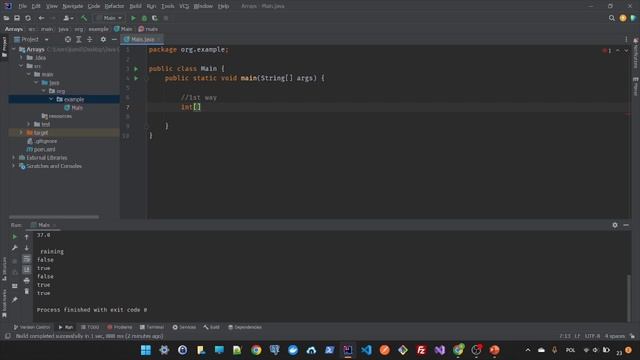Open the Navigate menu
Image resolution: width=640 pixels, height=360 pixels.
[x=72, y=6]
